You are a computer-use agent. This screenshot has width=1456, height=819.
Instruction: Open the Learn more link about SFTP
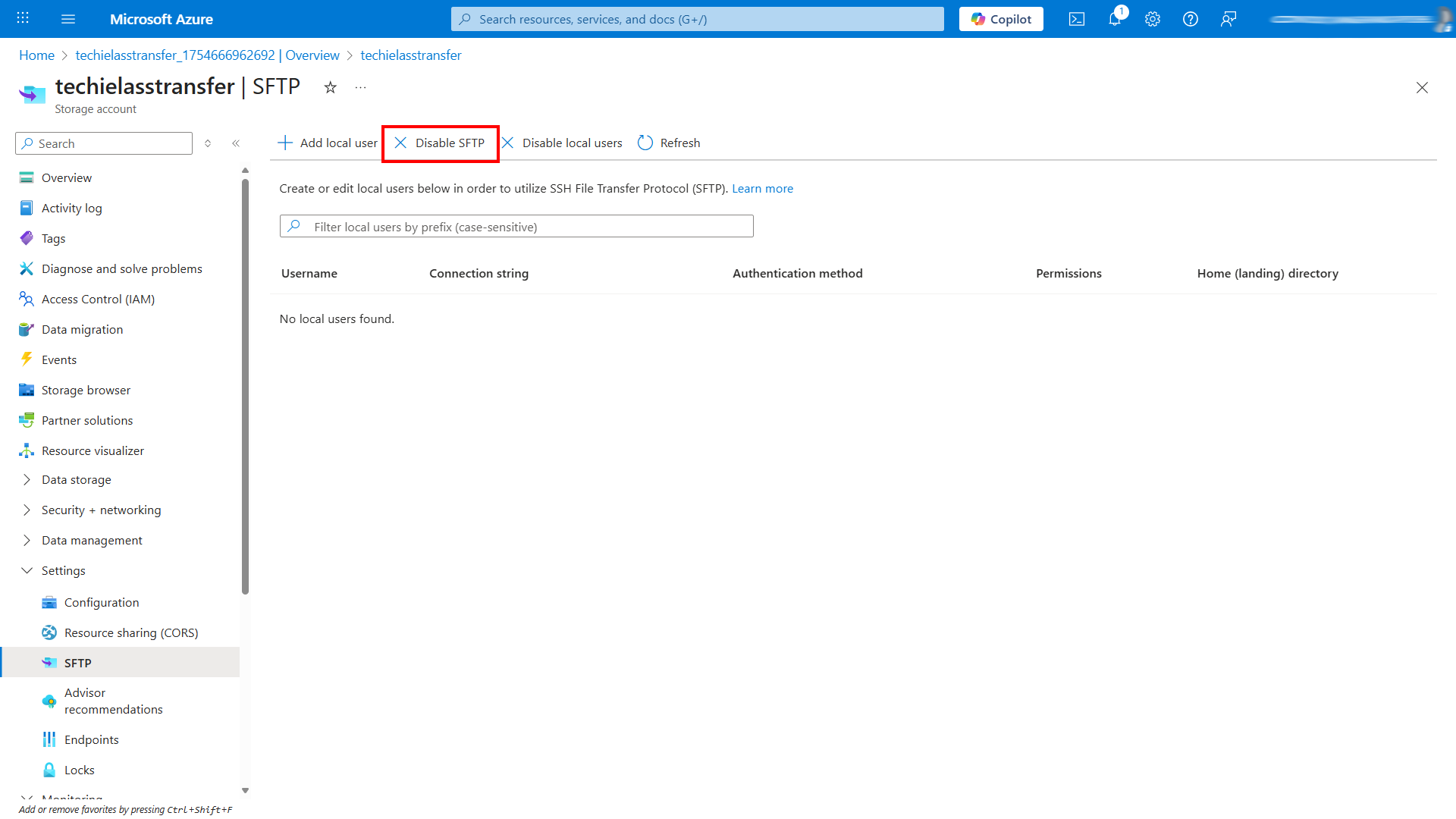pyautogui.click(x=762, y=188)
